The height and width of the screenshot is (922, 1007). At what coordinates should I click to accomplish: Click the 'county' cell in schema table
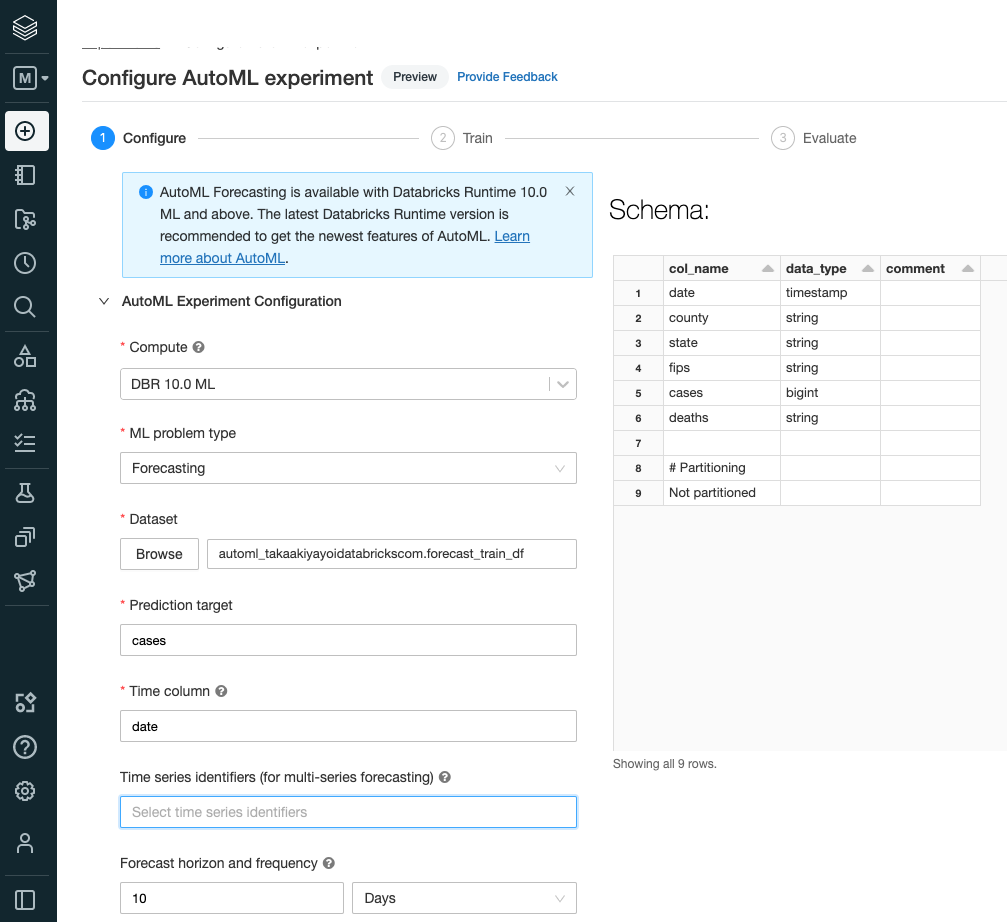pyautogui.click(x=721, y=318)
